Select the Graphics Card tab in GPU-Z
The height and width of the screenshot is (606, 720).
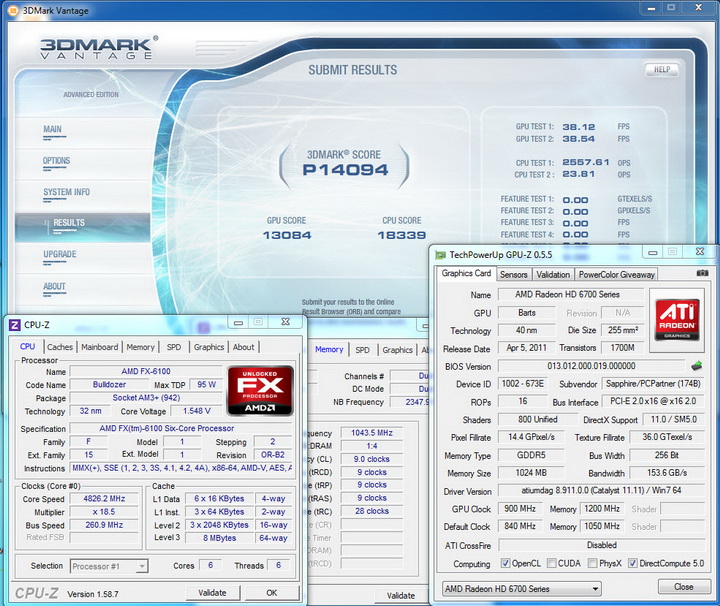[x=466, y=274]
